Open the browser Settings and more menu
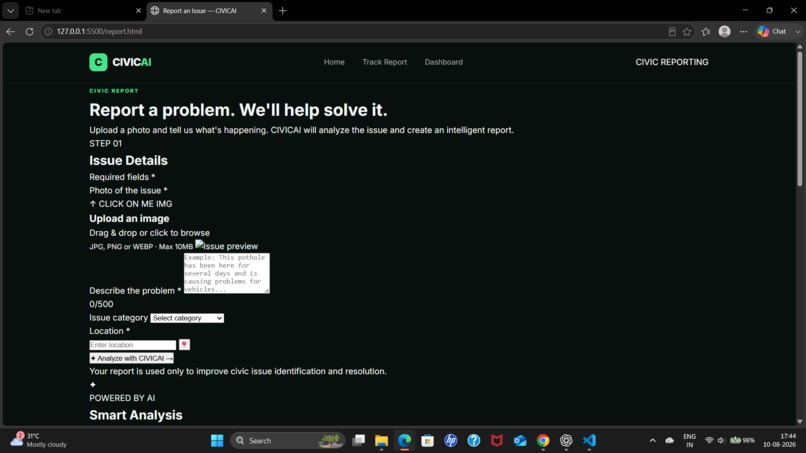The width and height of the screenshot is (806, 453). (x=743, y=31)
